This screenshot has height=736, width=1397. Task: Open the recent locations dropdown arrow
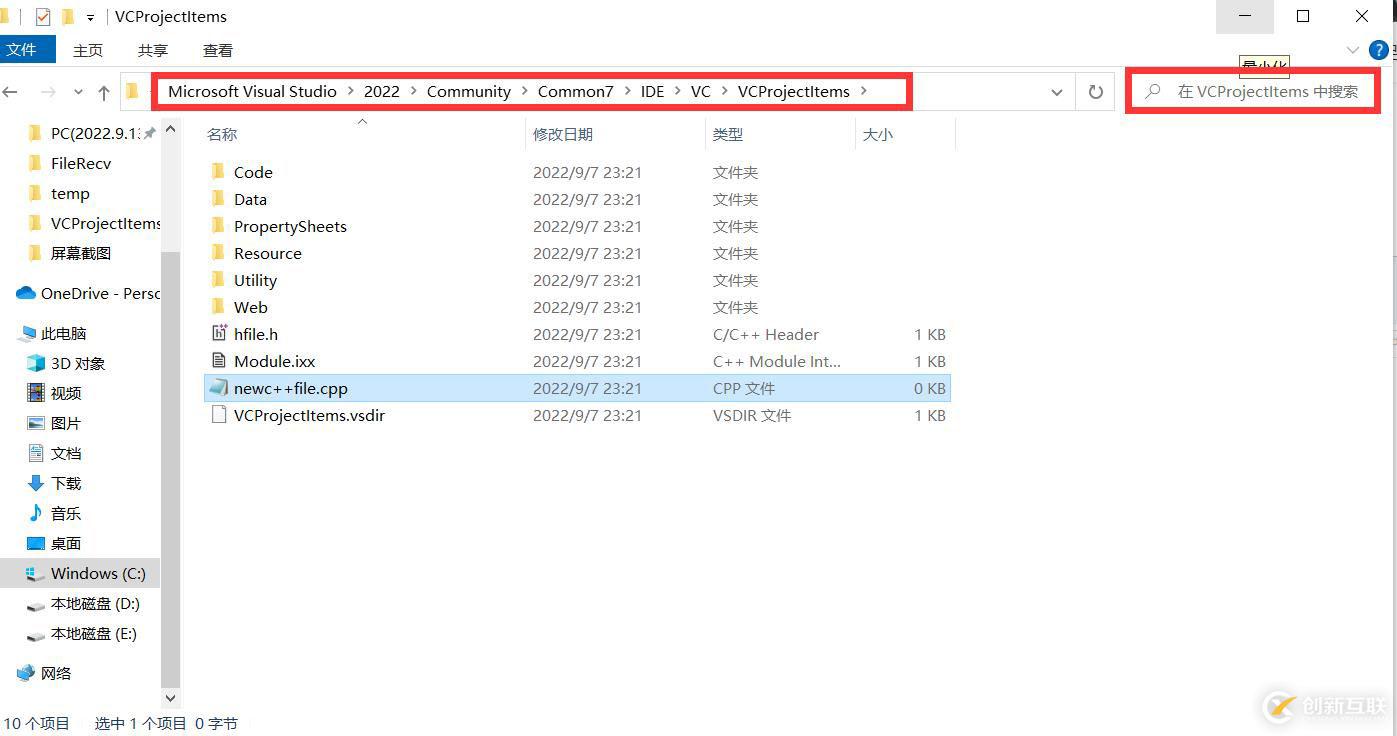[x=78, y=92]
